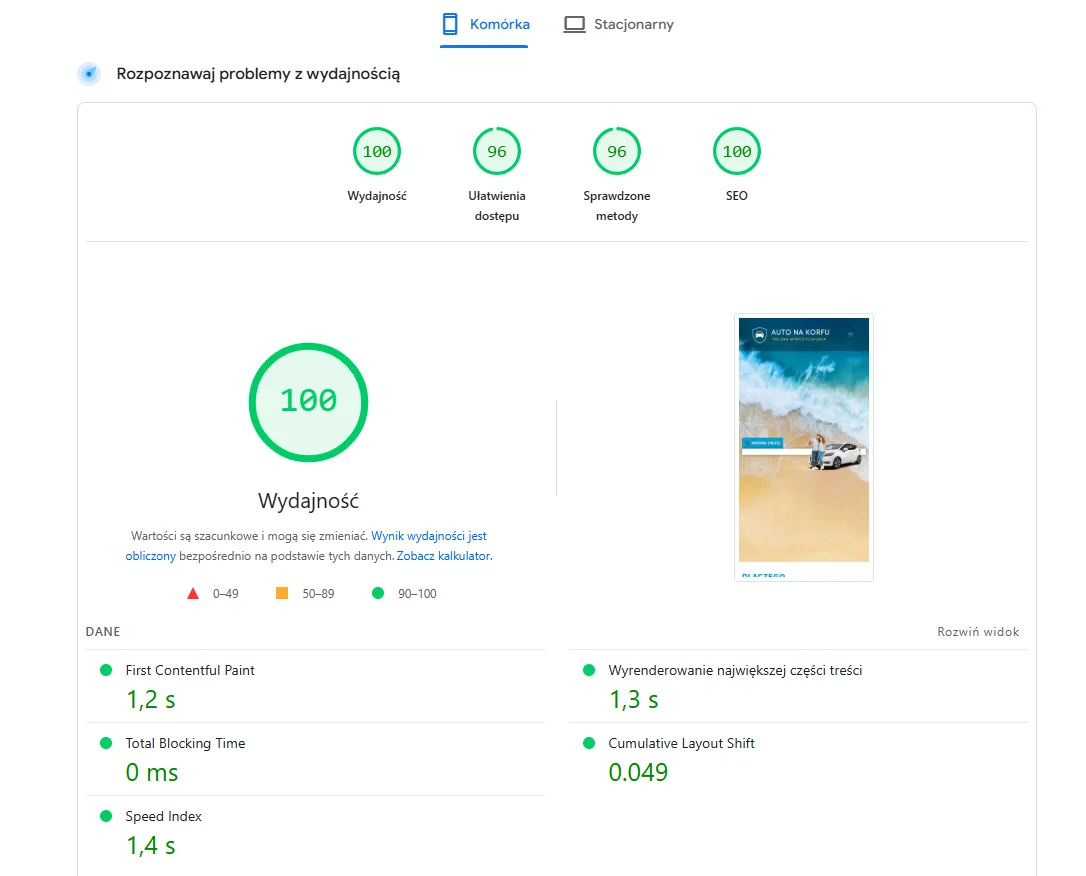The image size is (1086, 876).
Task: Click Rozwiń widok to expand metrics
Action: tap(978, 632)
